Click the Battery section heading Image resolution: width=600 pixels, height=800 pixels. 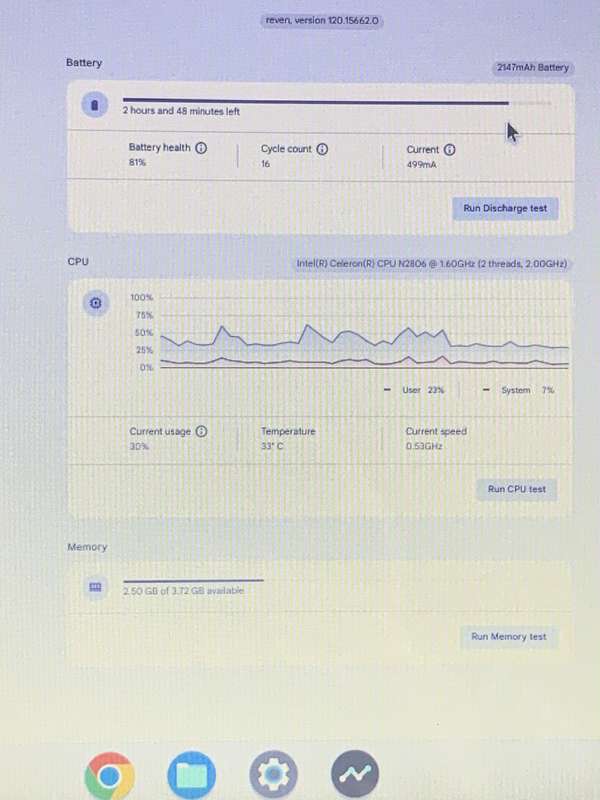coord(84,63)
